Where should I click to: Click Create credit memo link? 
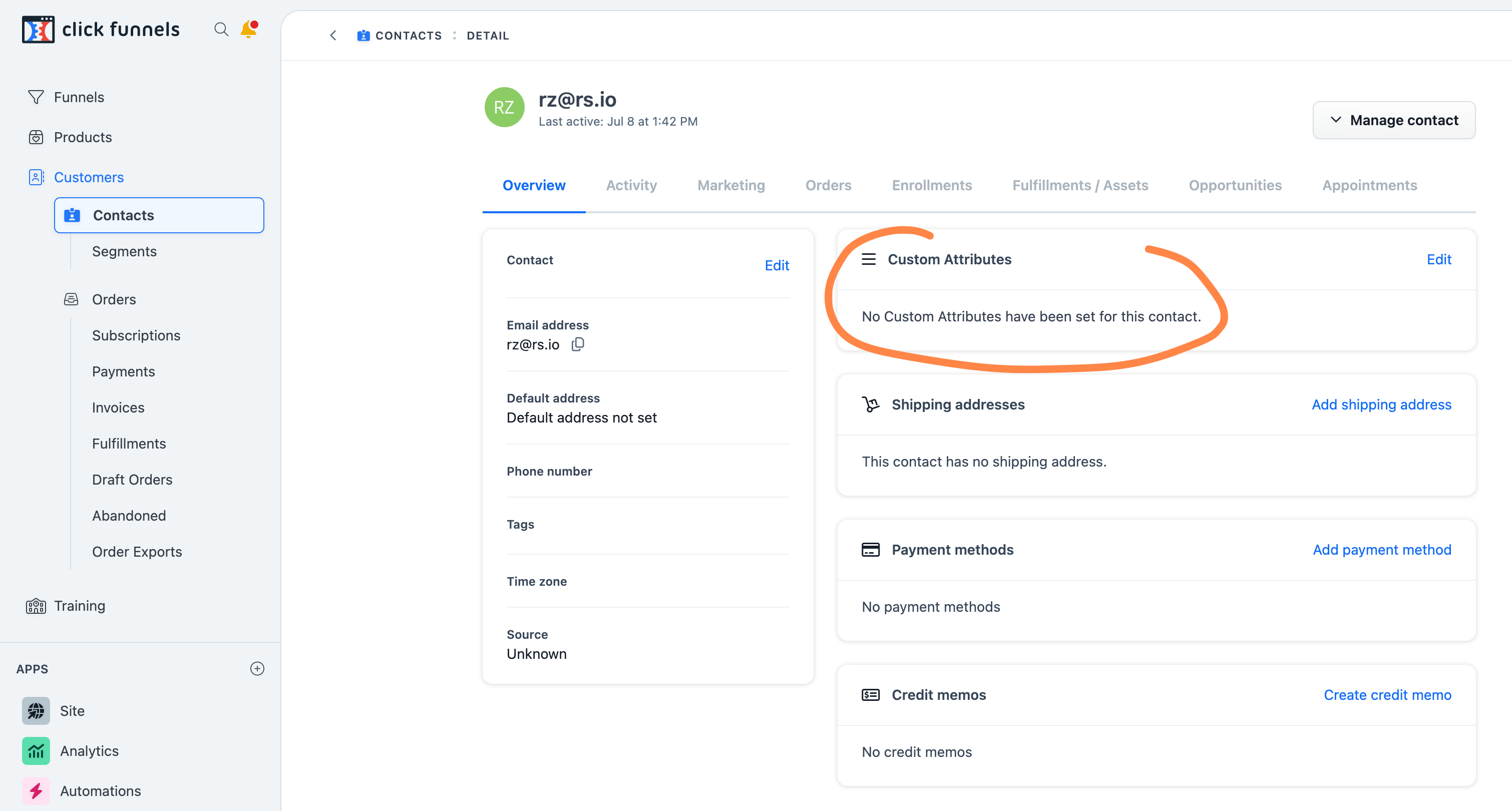click(1387, 695)
